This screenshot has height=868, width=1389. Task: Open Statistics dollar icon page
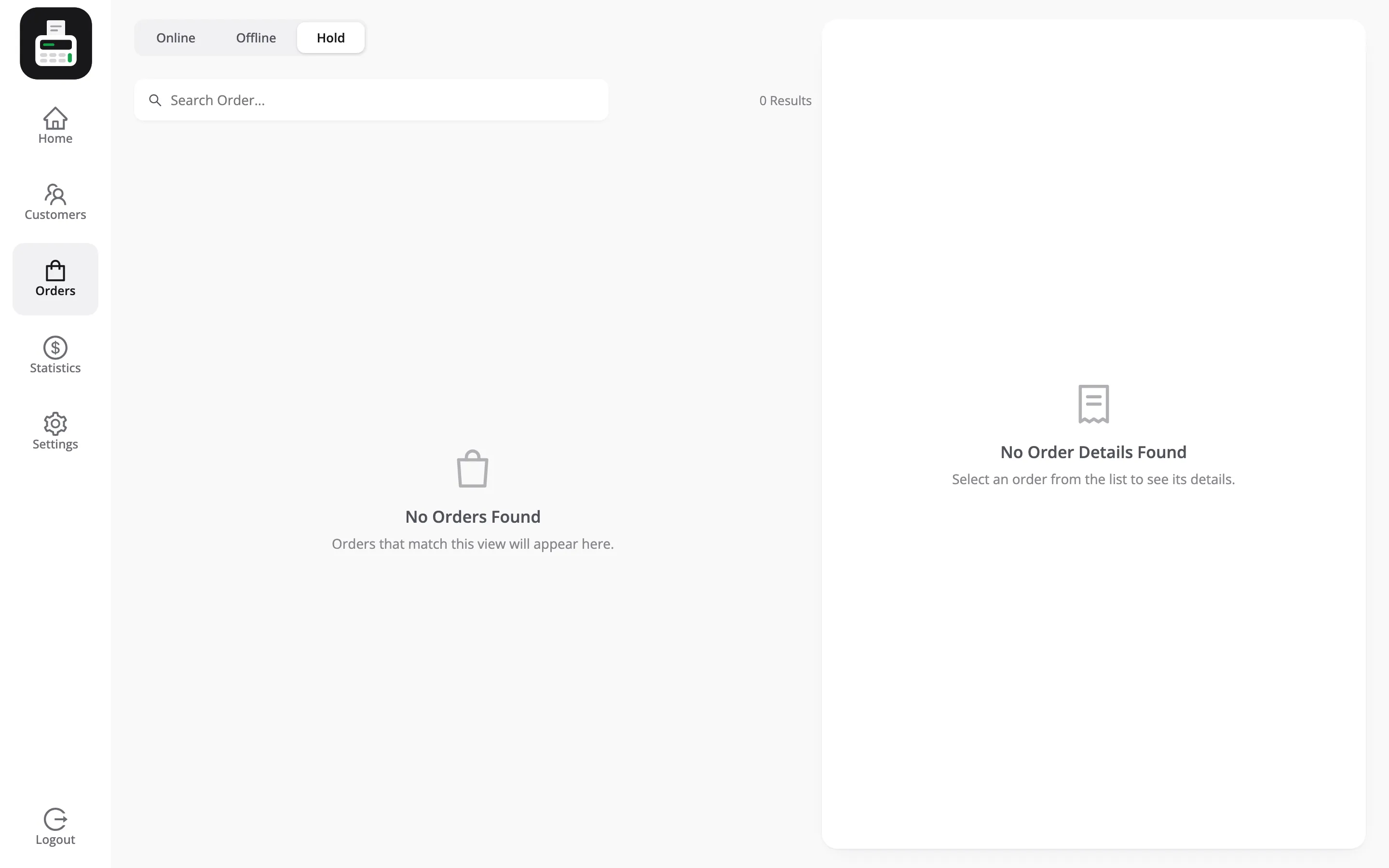click(x=55, y=355)
